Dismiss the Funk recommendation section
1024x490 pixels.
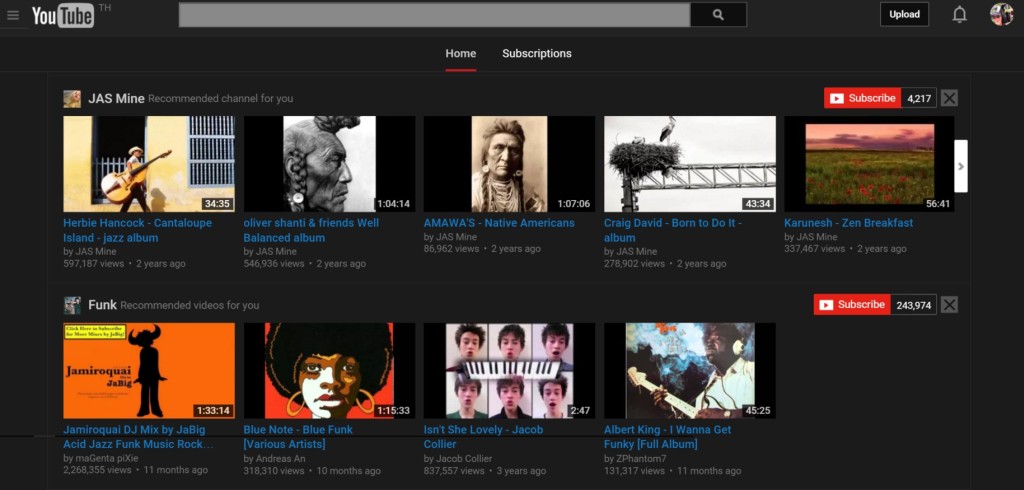pos(950,304)
